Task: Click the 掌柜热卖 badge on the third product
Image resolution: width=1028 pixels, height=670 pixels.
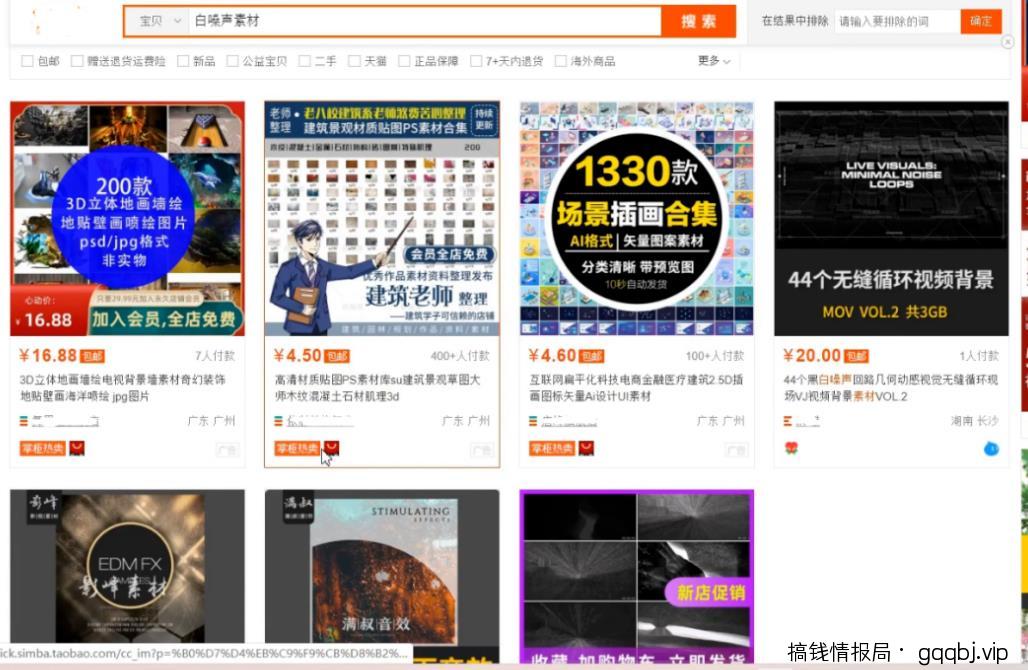Action: 552,448
